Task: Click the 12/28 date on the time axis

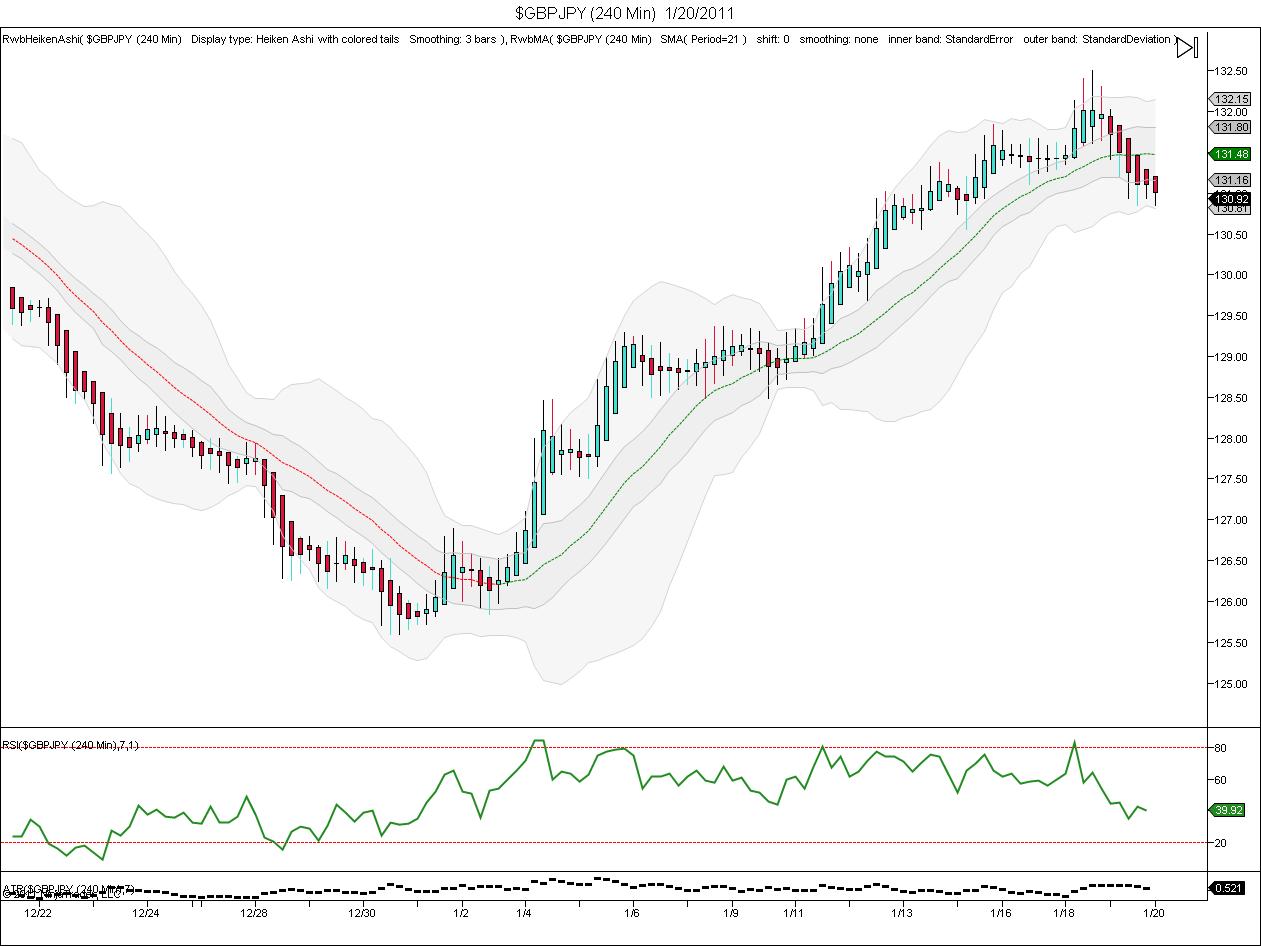Action: pos(254,912)
